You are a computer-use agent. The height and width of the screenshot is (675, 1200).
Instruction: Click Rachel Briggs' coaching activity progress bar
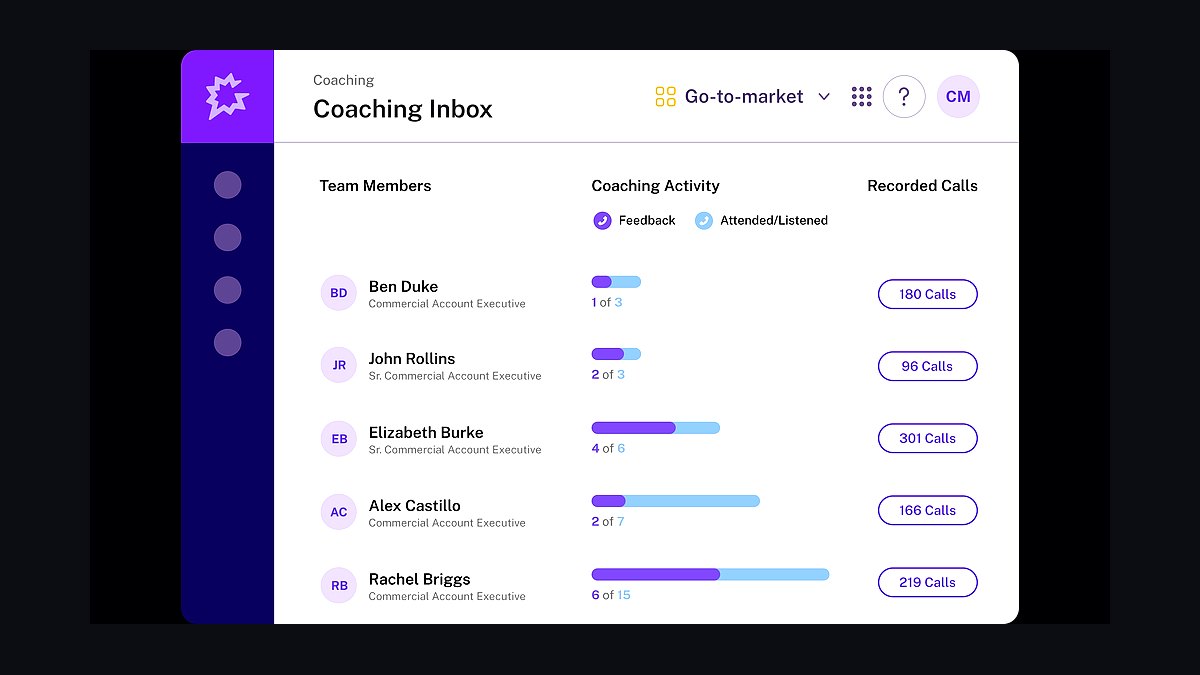[710, 574]
